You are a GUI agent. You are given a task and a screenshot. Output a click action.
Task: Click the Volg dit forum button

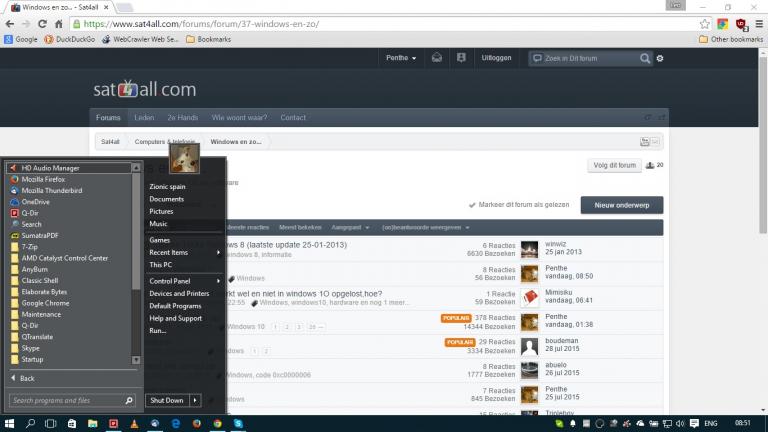[x=614, y=166]
